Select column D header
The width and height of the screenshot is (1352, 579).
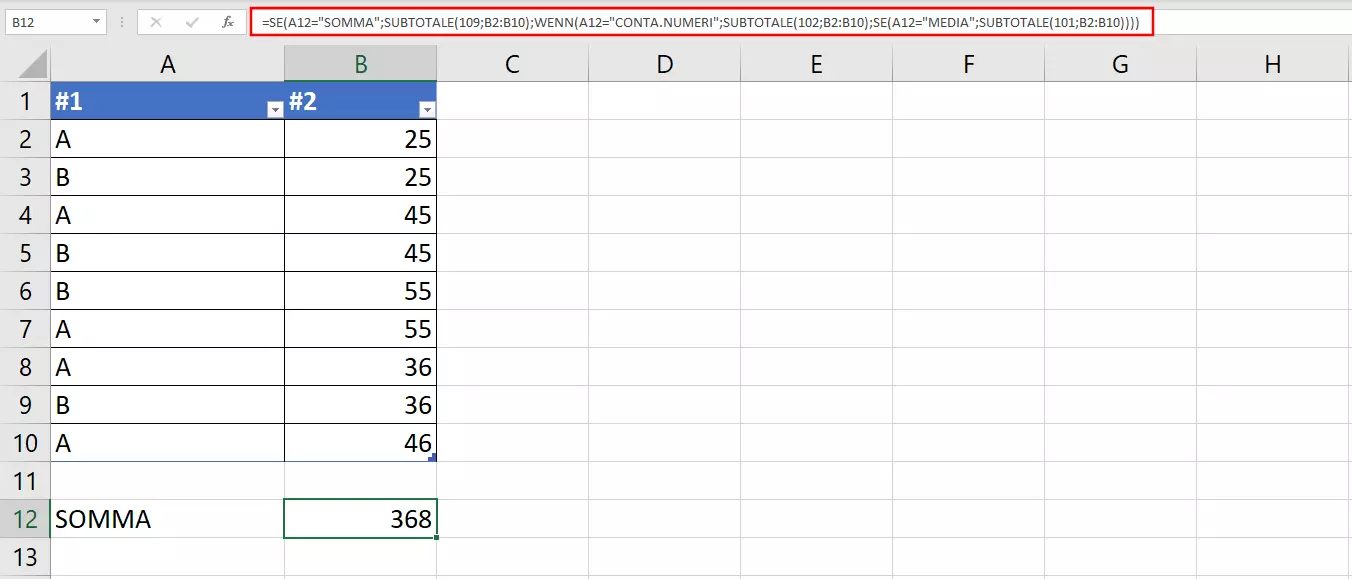[x=665, y=65]
